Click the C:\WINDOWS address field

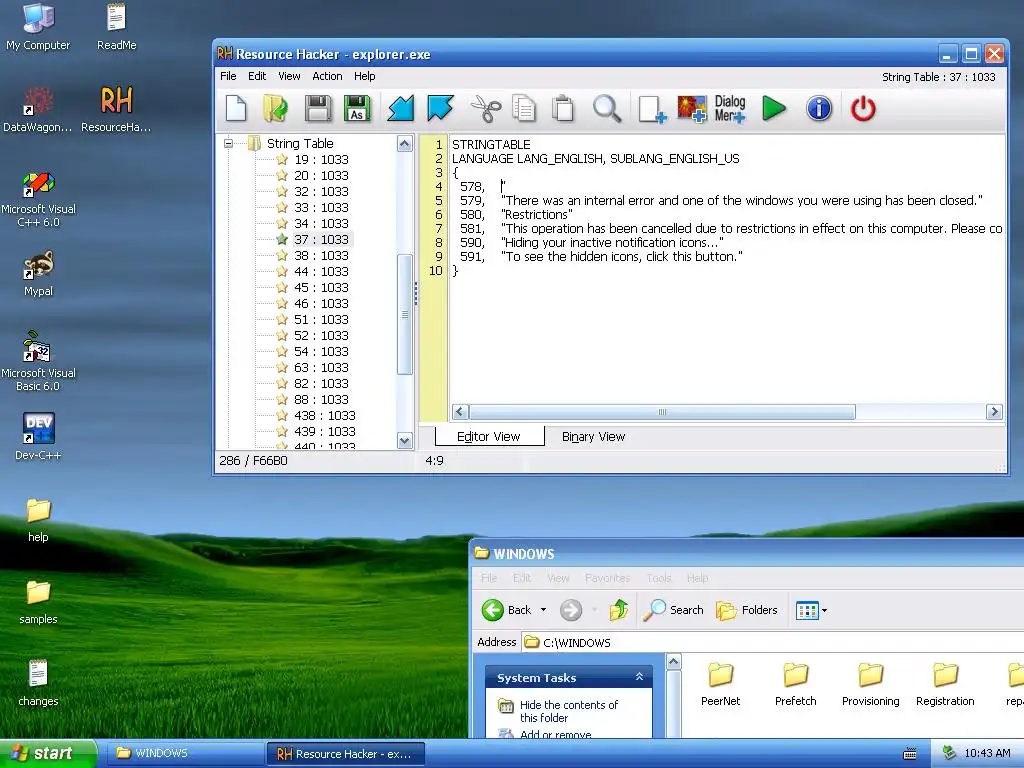(x=773, y=643)
